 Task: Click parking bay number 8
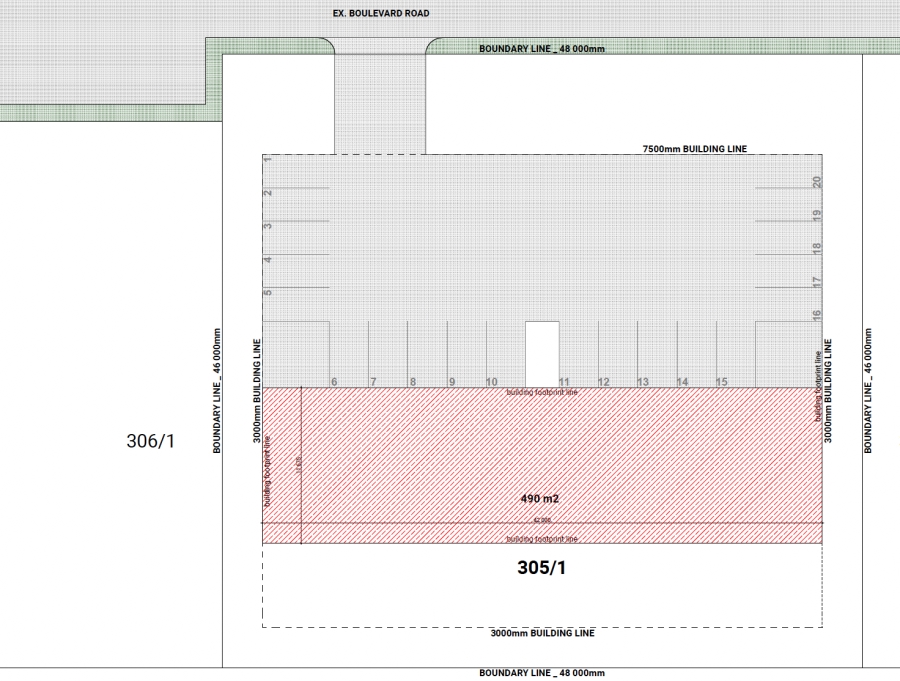point(413,382)
